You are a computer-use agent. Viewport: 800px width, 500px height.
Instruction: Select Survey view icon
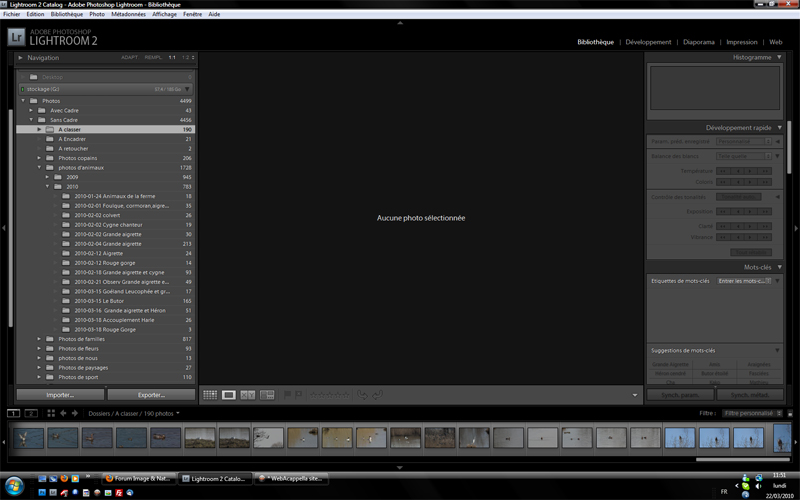tap(267, 395)
